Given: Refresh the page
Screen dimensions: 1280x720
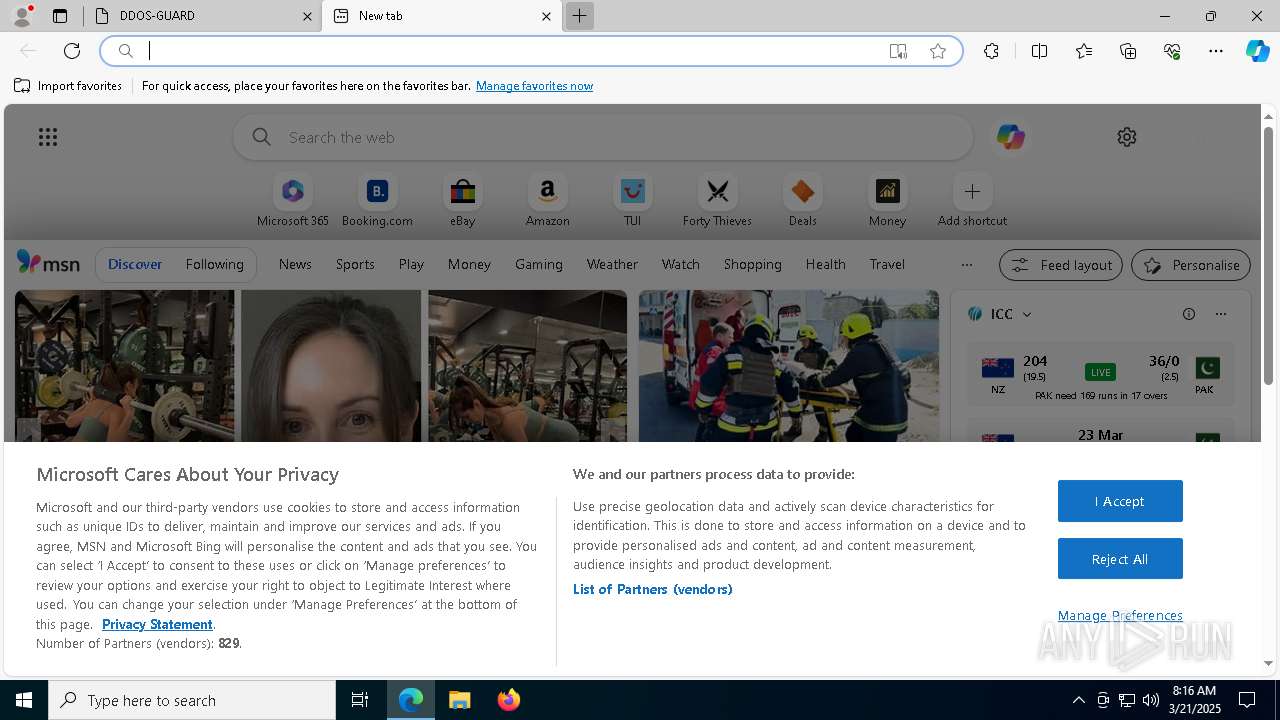Looking at the screenshot, I should pos(72,51).
